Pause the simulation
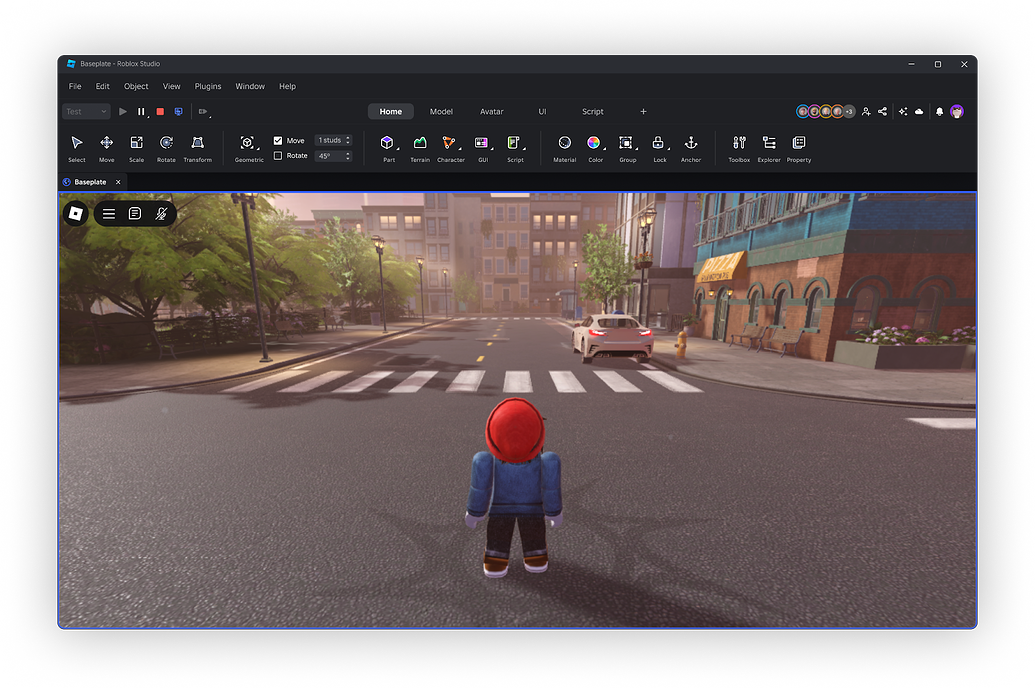1035x688 pixels. click(141, 111)
